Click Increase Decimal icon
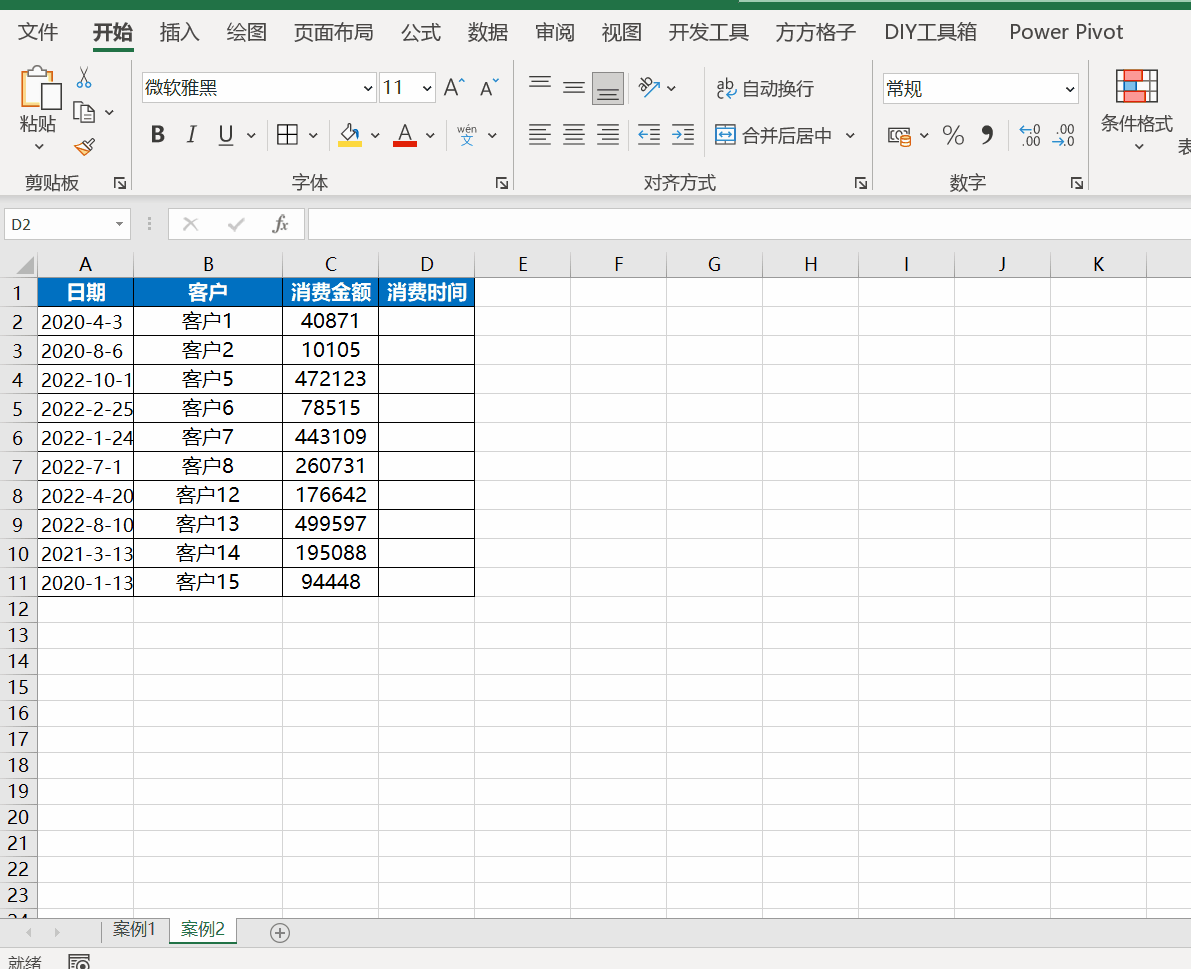 pyautogui.click(x=1030, y=136)
